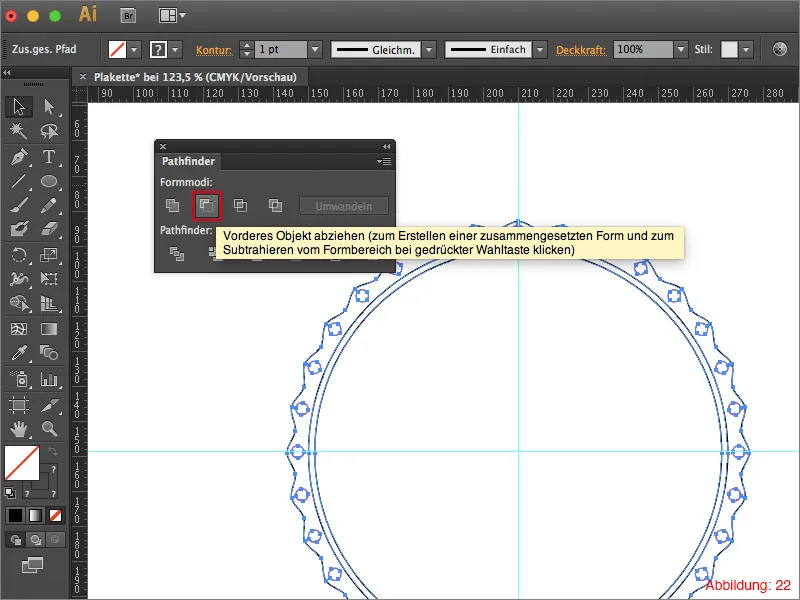
Task: Select the Perspective Grid tool
Action: 49,303
